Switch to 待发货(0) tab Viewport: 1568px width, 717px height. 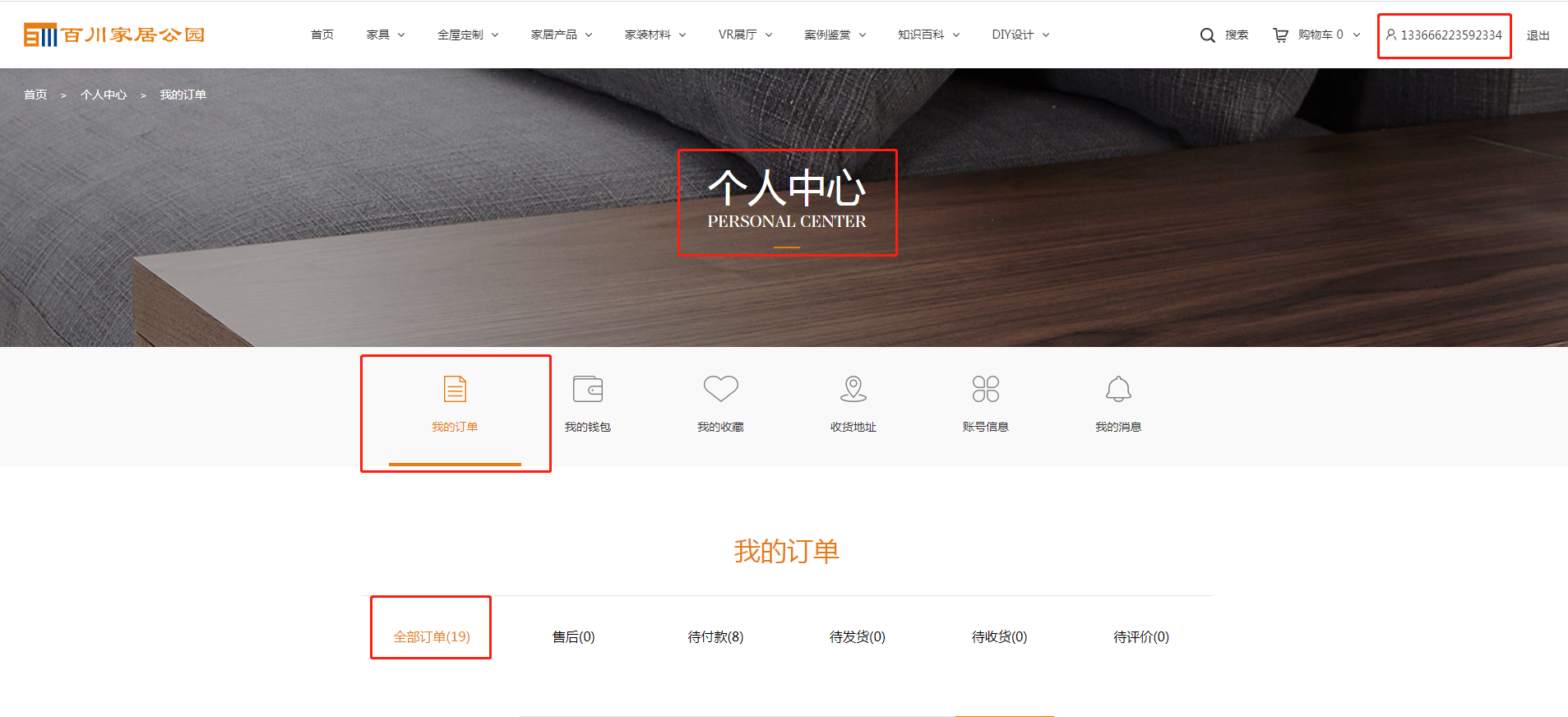click(857, 636)
